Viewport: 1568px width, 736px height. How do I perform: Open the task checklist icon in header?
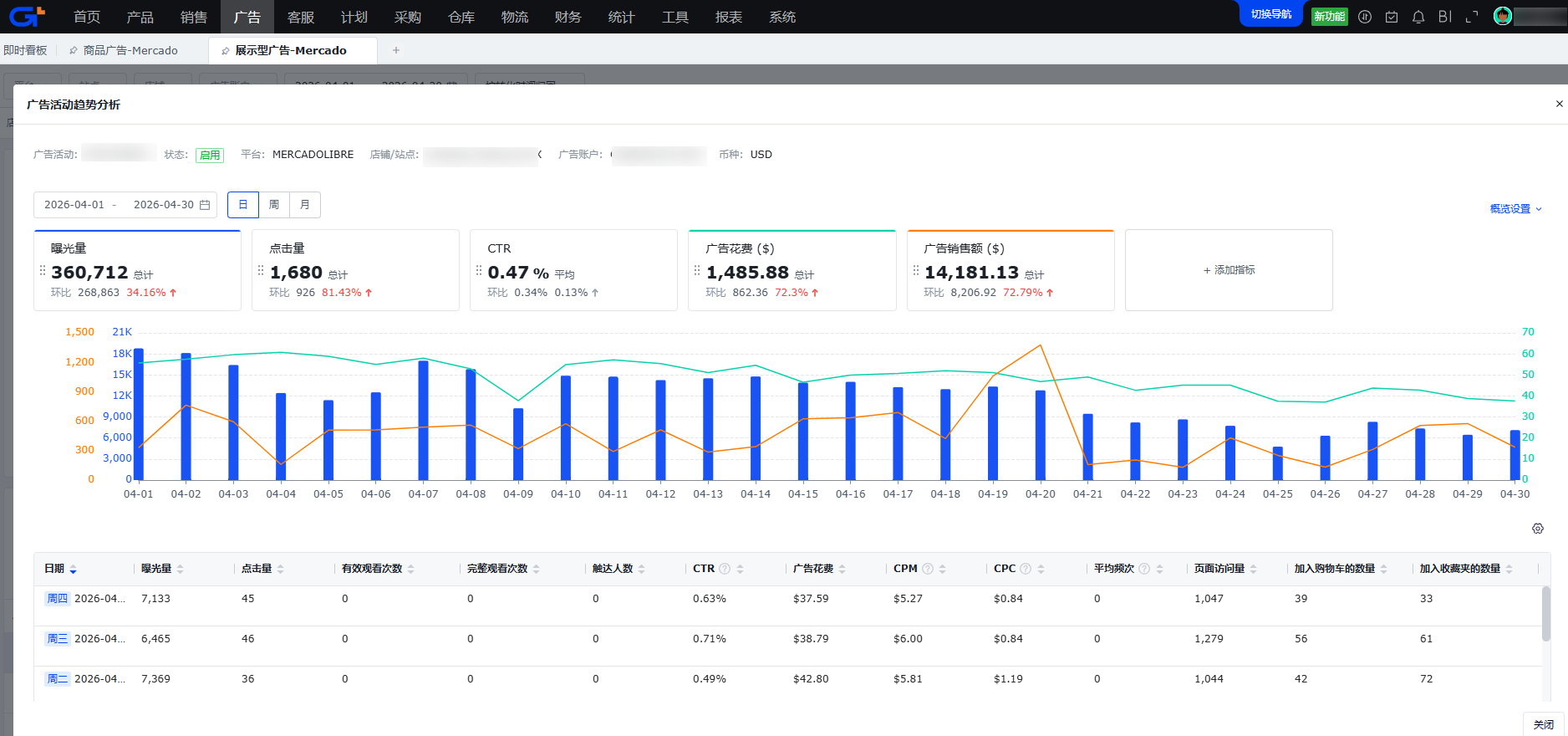click(1392, 17)
